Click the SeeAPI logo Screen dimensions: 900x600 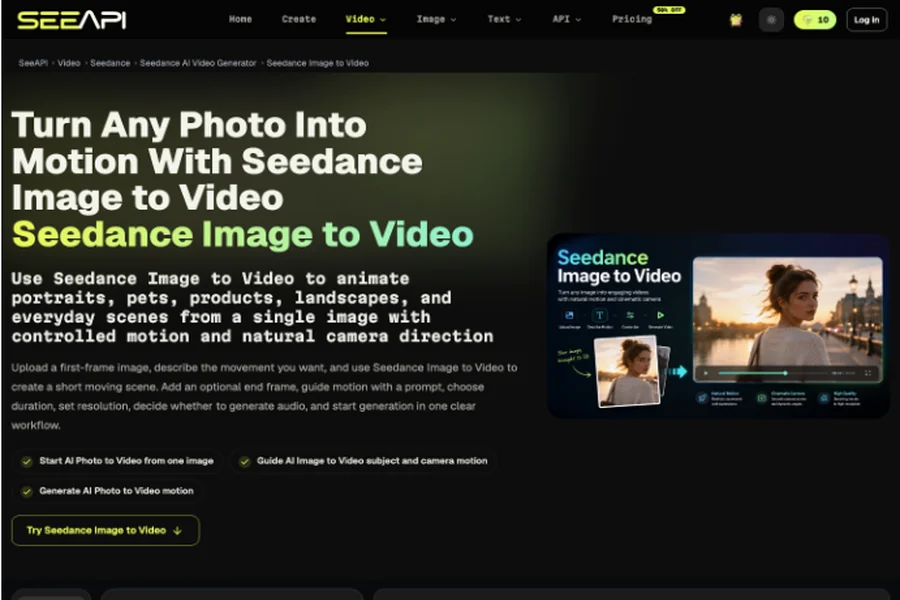[x=72, y=20]
